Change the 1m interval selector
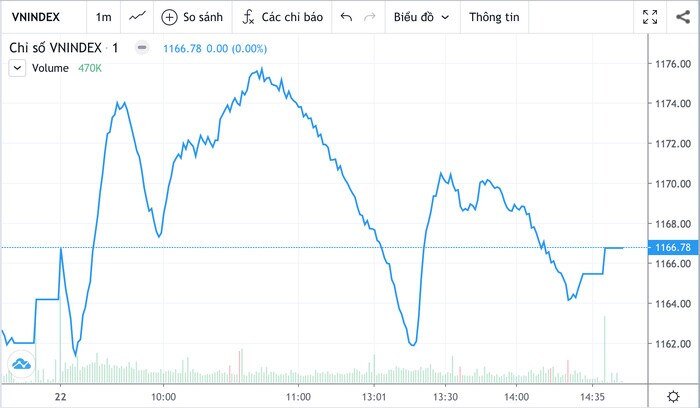The image size is (700, 408). 103,17
